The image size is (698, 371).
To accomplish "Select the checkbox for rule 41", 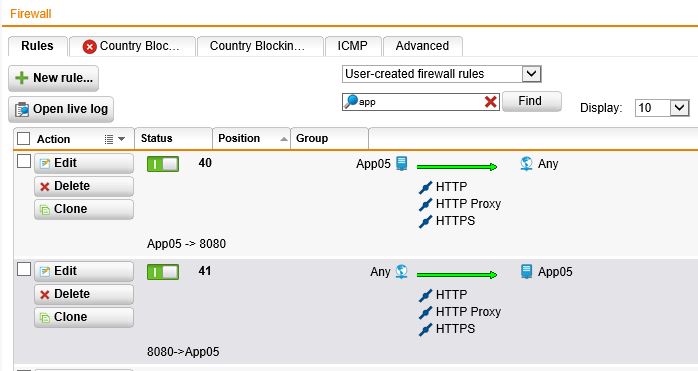I will pyautogui.click(x=24, y=269).
